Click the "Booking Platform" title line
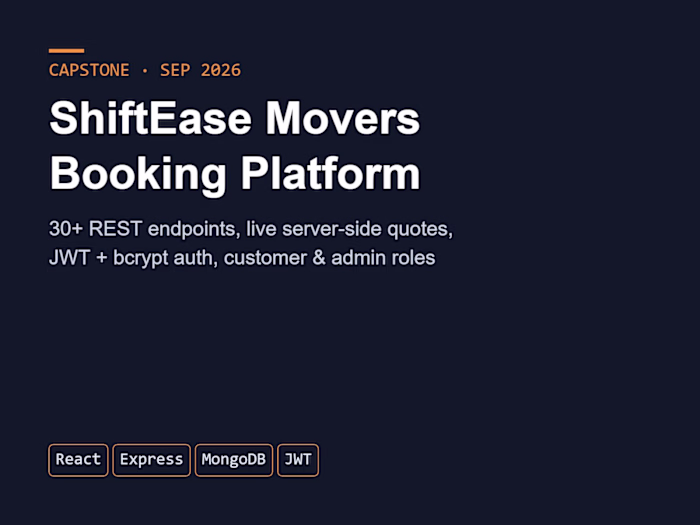This screenshot has height=525, width=700. (x=234, y=174)
